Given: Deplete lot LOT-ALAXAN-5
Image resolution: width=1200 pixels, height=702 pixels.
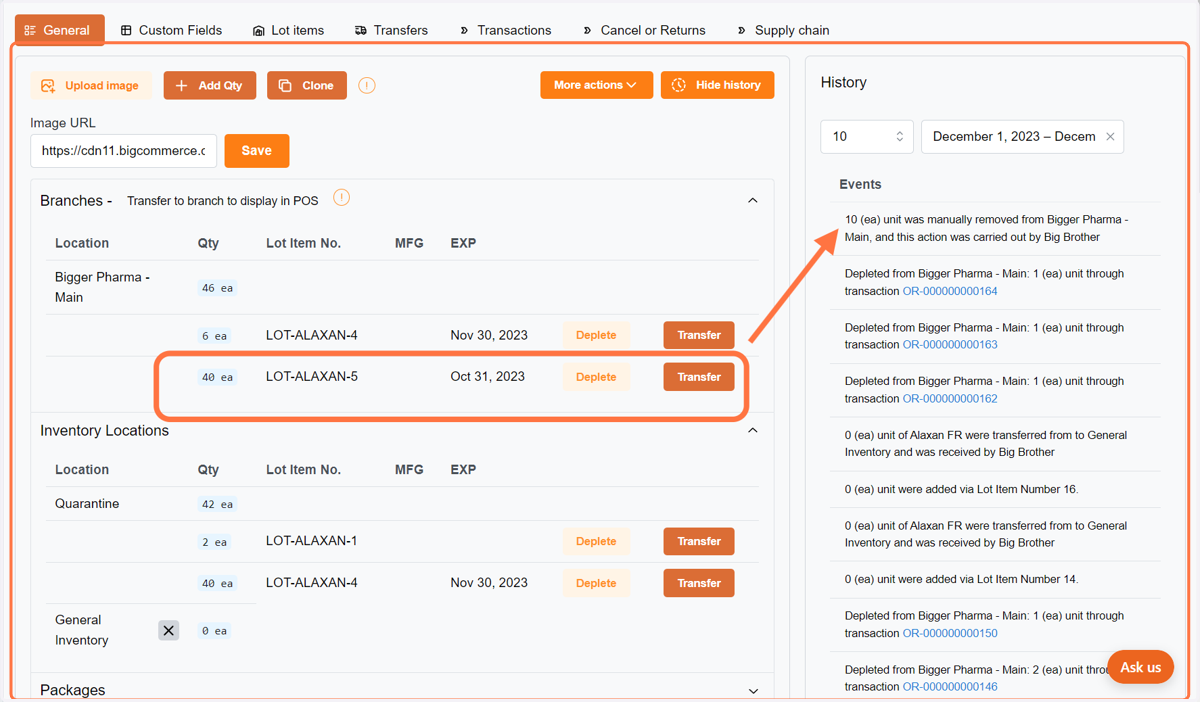Looking at the screenshot, I should [596, 377].
